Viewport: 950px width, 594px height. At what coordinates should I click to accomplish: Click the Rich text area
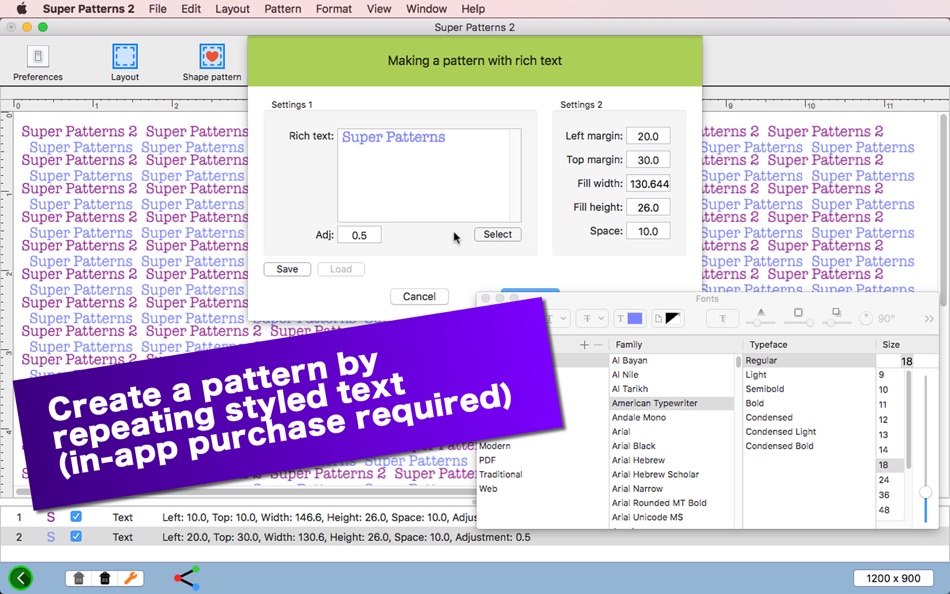429,175
